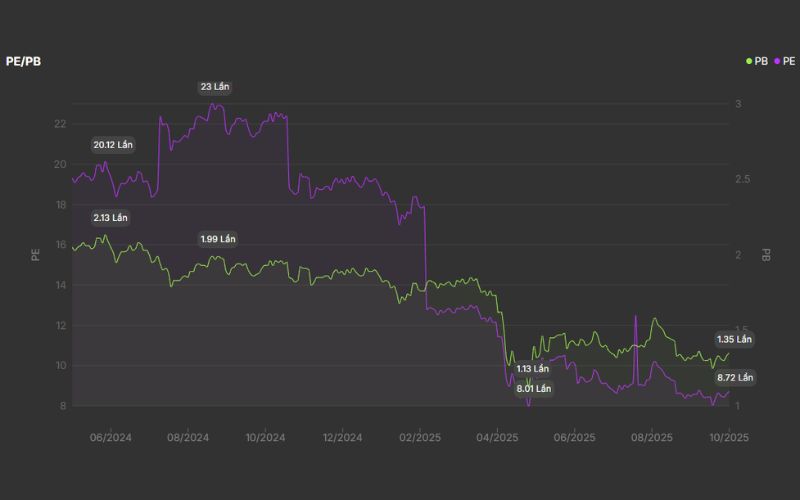Click the purple PE legend dot
This screenshot has height=500, width=800.
pyautogui.click(x=777, y=62)
